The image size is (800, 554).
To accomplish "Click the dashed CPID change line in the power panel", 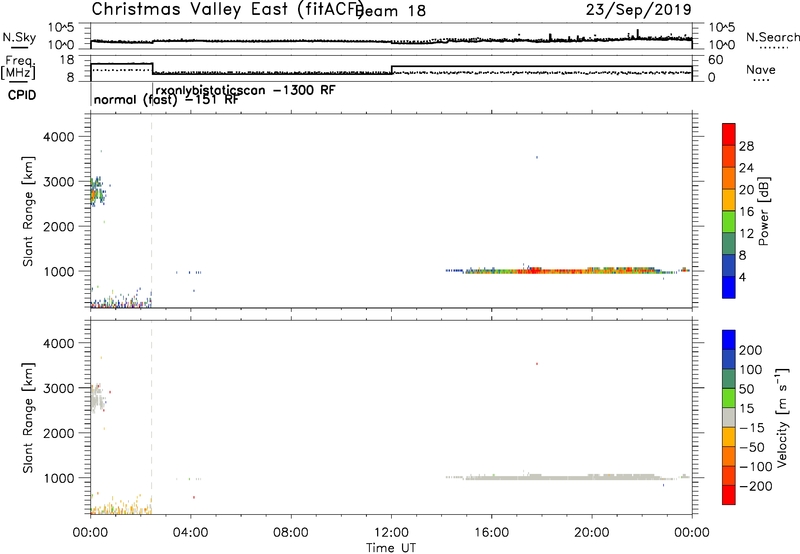I will 152,211.
